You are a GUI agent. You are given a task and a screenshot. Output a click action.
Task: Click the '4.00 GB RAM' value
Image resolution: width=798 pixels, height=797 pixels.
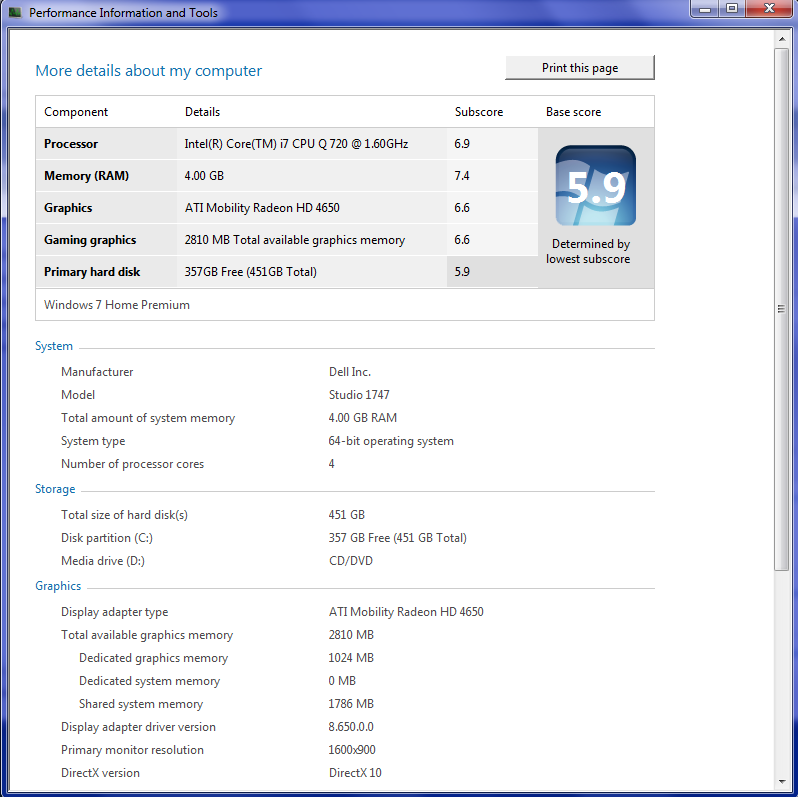click(363, 418)
